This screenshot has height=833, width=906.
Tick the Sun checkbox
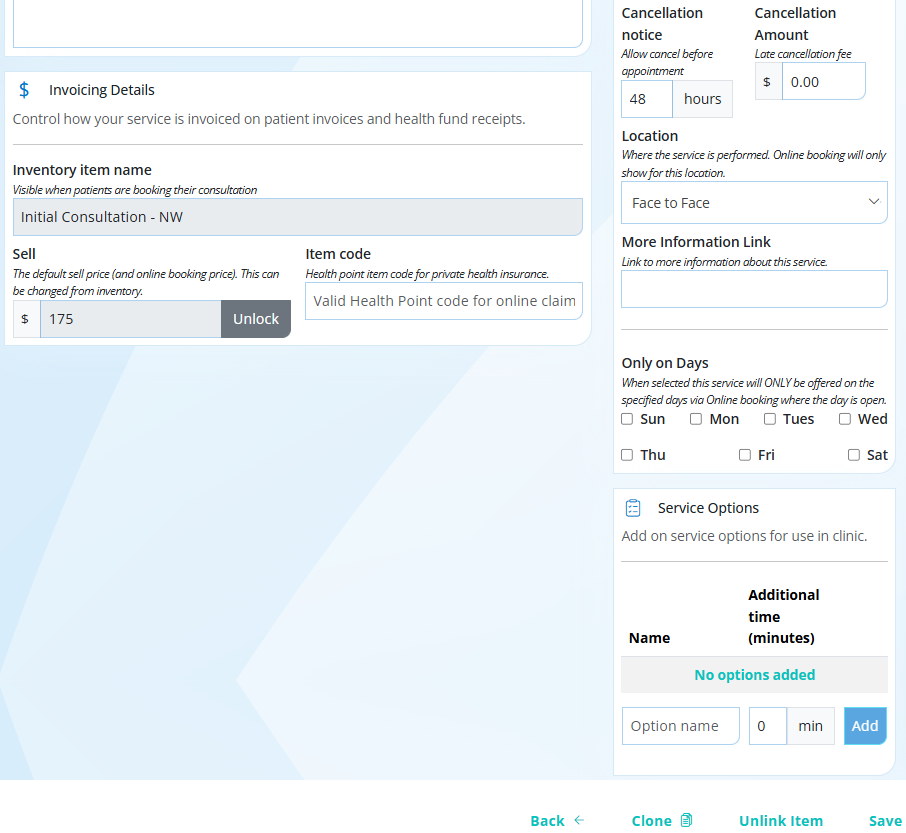627,419
